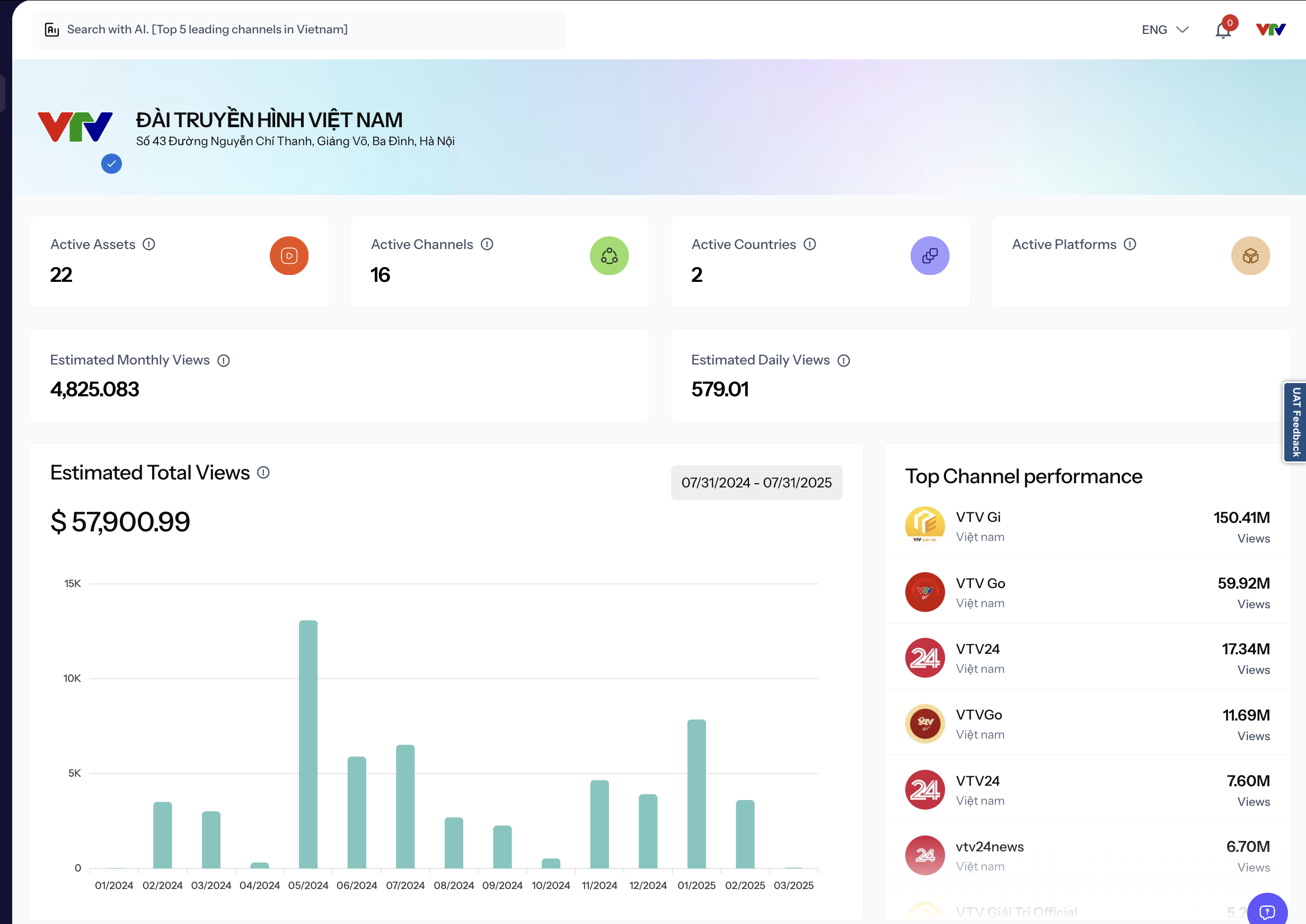This screenshot has height=924, width=1306.
Task: Click the blue verified checkmark badge
Action: point(111,164)
